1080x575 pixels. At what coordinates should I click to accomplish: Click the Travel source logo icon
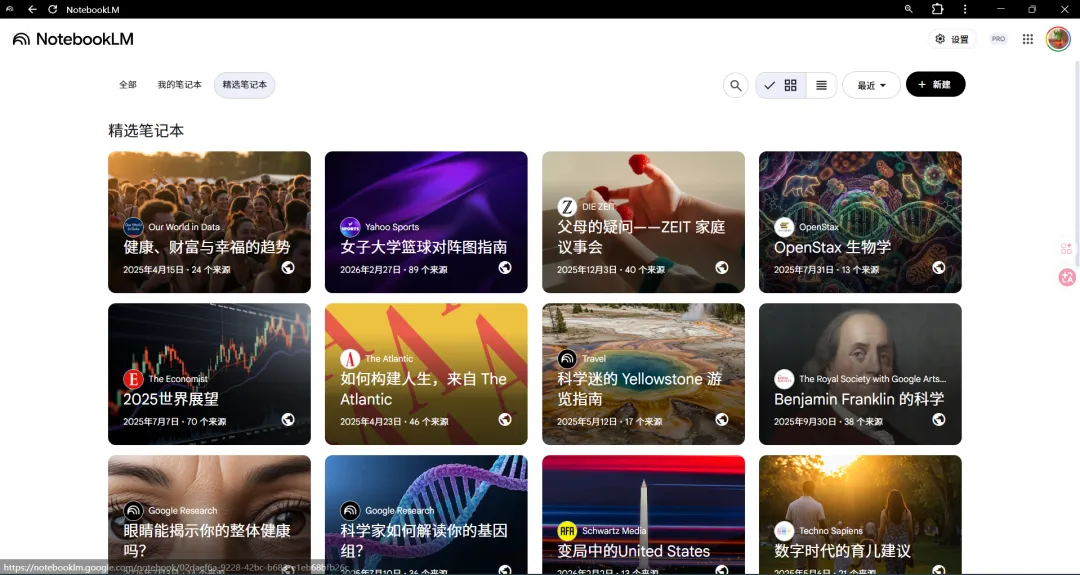tap(567, 359)
